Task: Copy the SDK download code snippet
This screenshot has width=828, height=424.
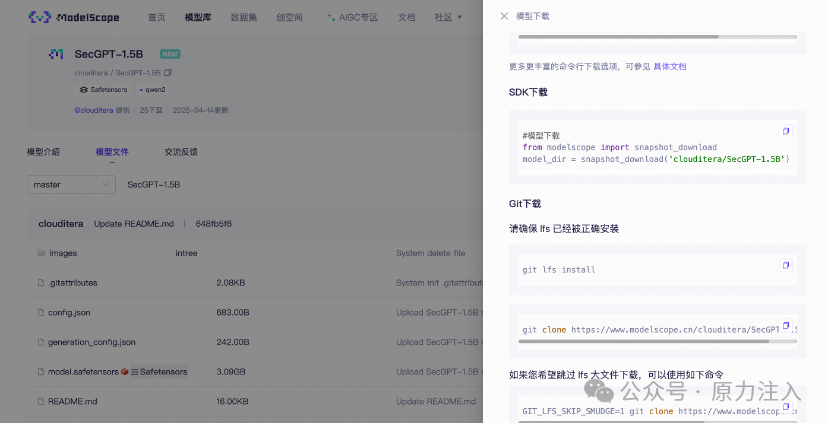Action: pyautogui.click(x=786, y=131)
